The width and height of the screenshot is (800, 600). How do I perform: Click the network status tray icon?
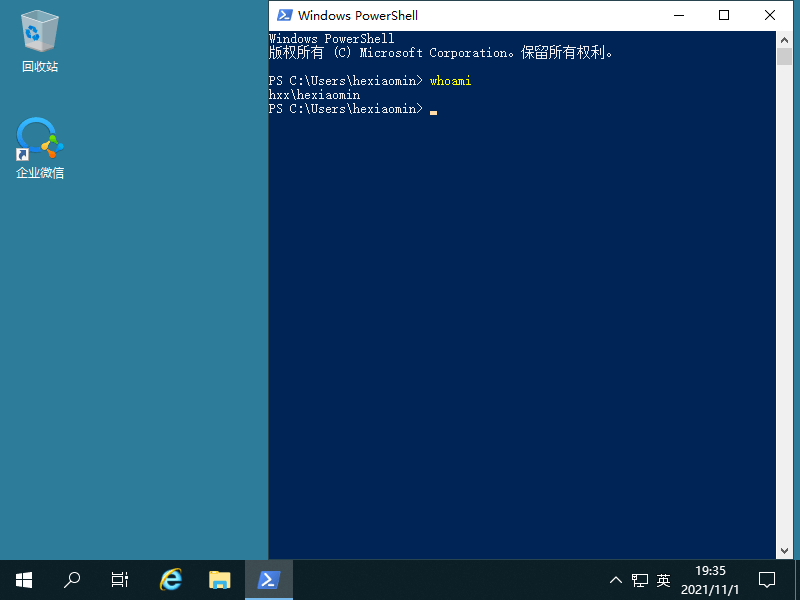click(x=640, y=580)
